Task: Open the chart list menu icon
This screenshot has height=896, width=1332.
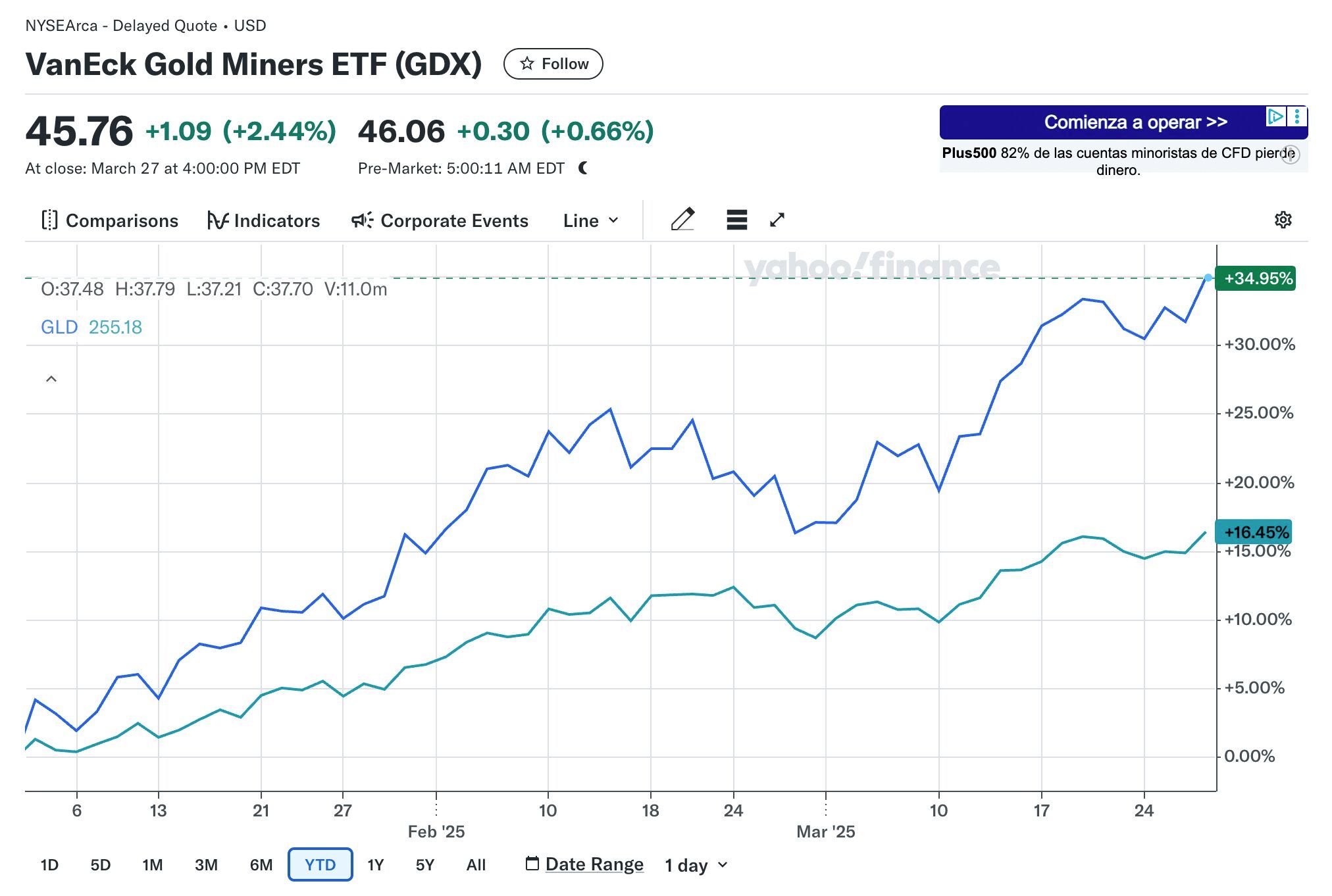Action: click(x=736, y=219)
